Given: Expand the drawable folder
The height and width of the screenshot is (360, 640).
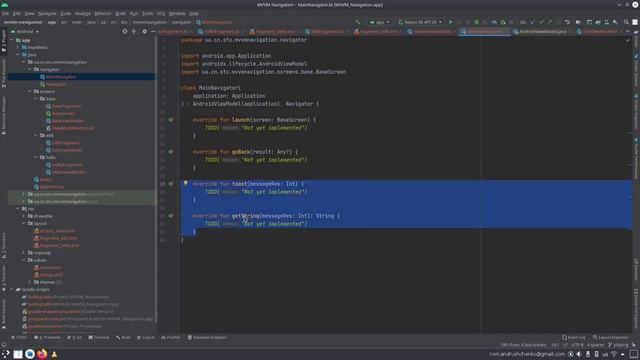Looking at the screenshot, I should [x=24, y=216].
